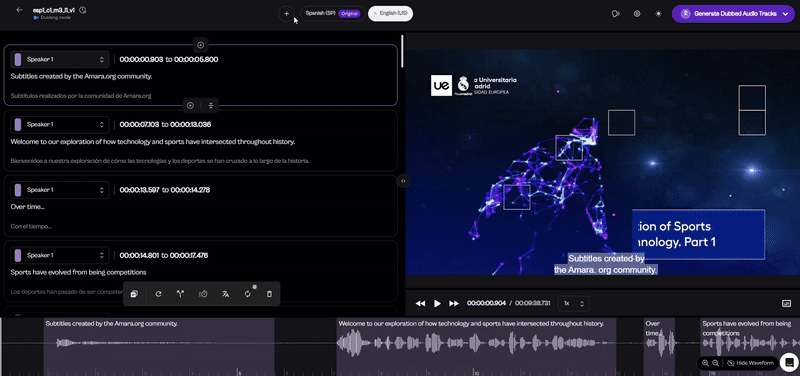Select the English (US) language tab
This screenshot has width=800, height=376.
click(391, 14)
